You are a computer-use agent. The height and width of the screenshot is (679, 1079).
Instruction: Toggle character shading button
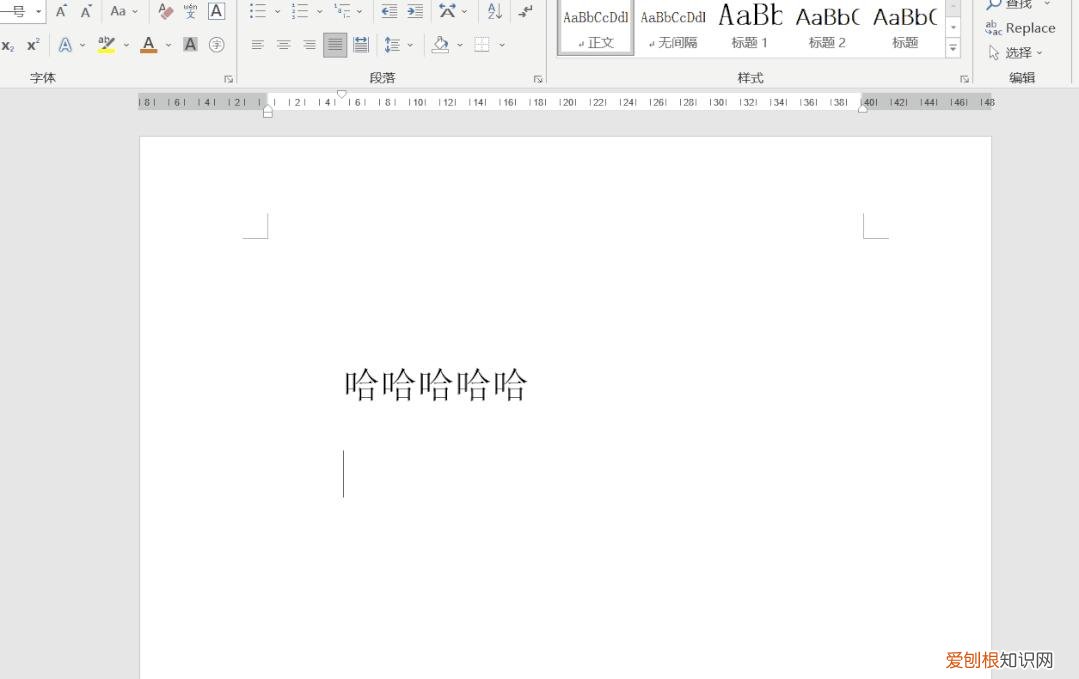pos(190,45)
